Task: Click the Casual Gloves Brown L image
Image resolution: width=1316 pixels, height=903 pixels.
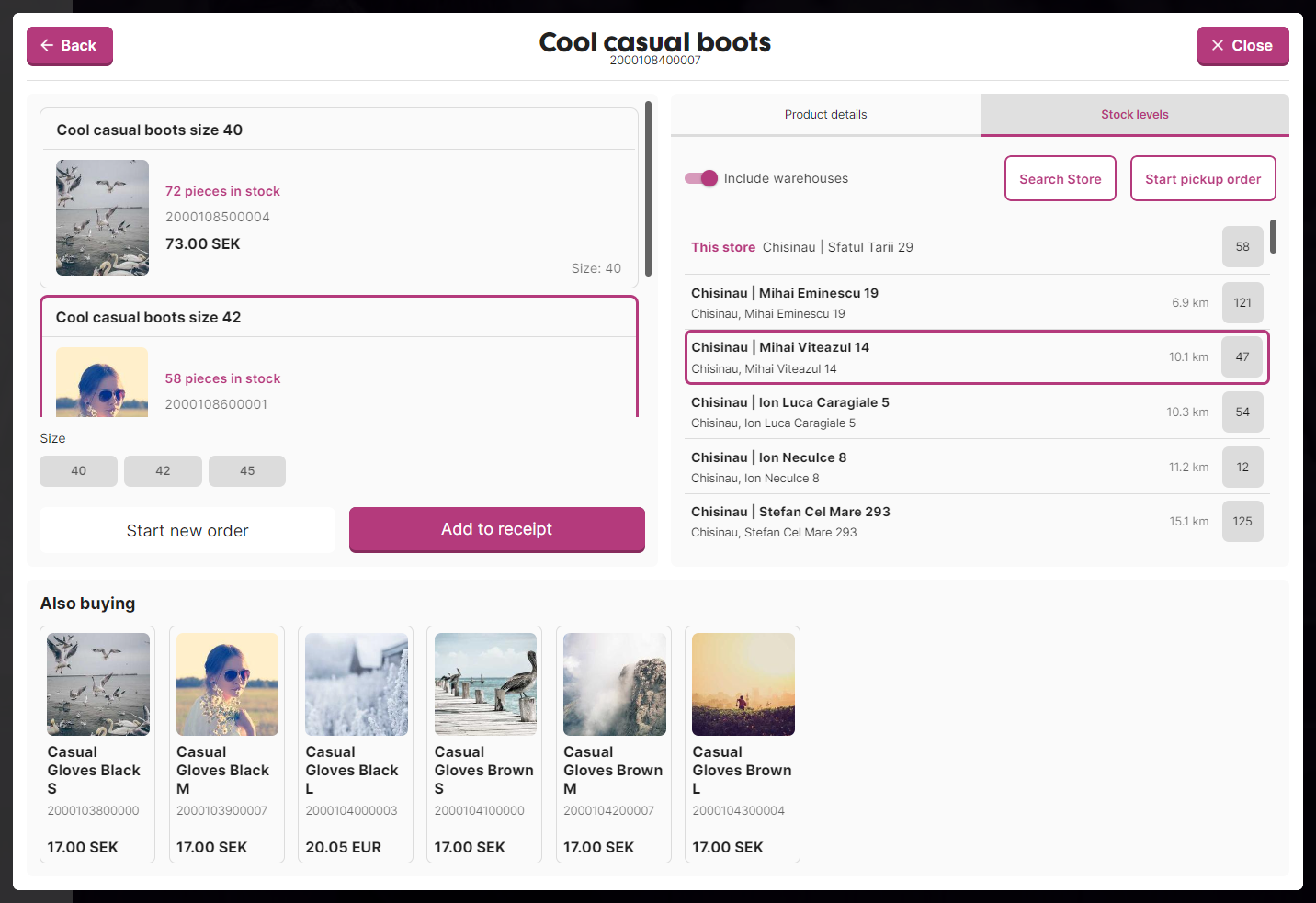Action: 743,684
